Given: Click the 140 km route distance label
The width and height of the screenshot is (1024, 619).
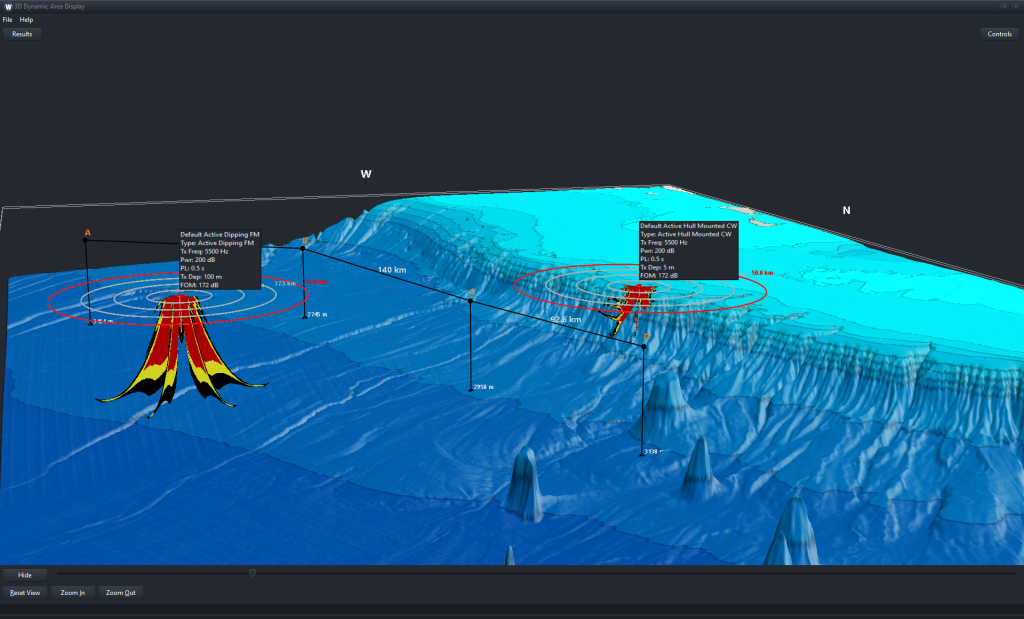Looking at the screenshot, I should click(x=392, y=270).
